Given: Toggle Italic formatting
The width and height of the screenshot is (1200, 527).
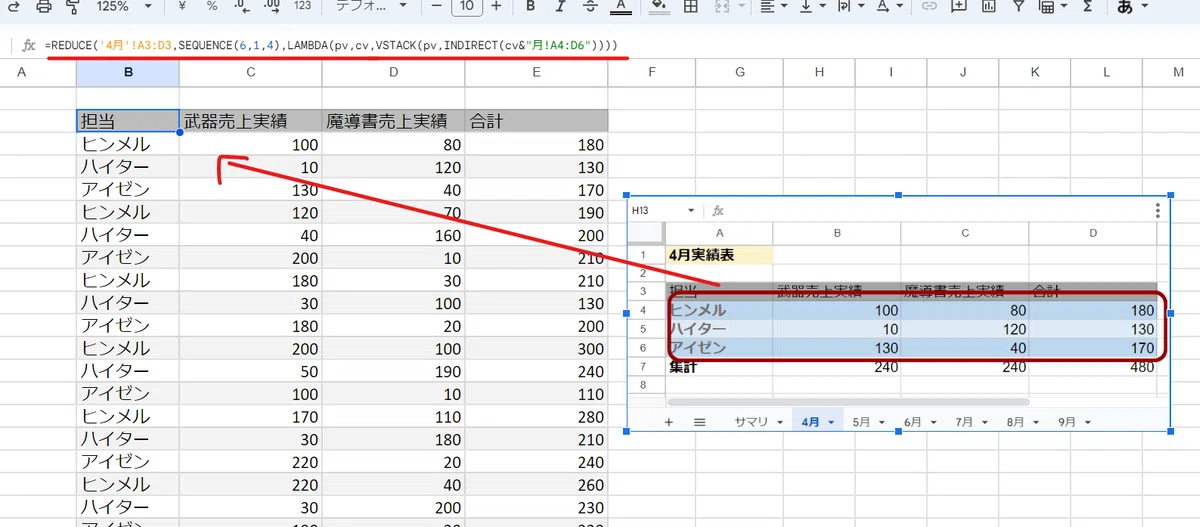Looking at the screenshot, I should tap(560, 6).
